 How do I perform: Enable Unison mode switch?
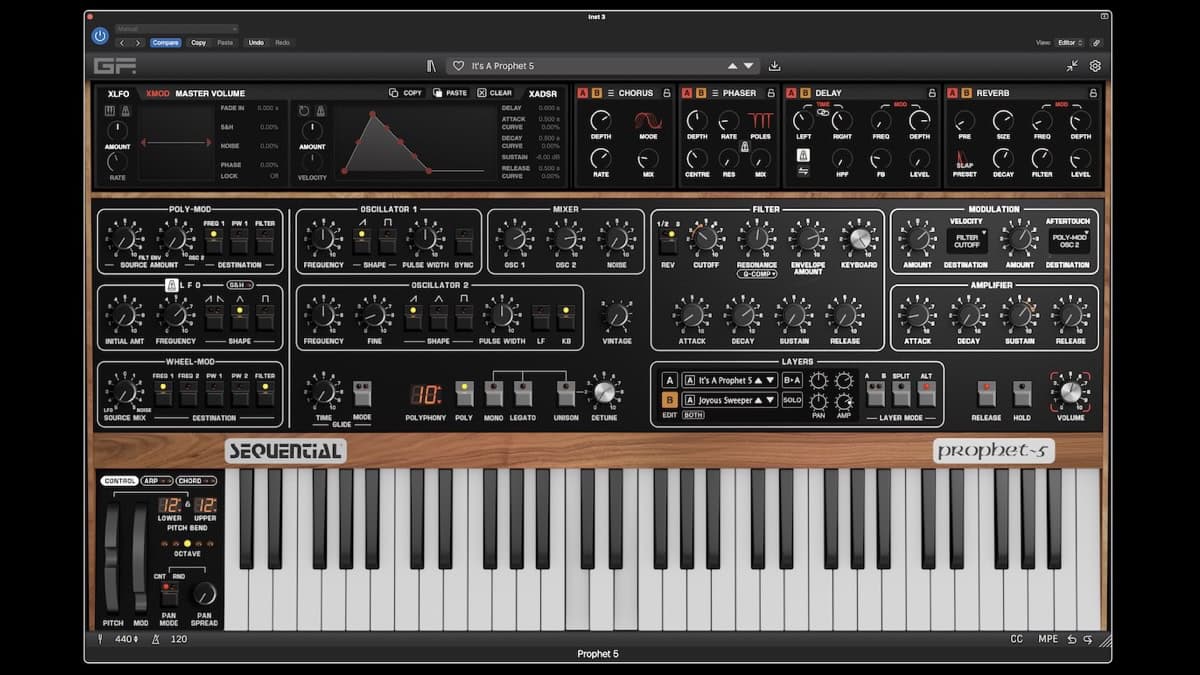tap(566, 393)
